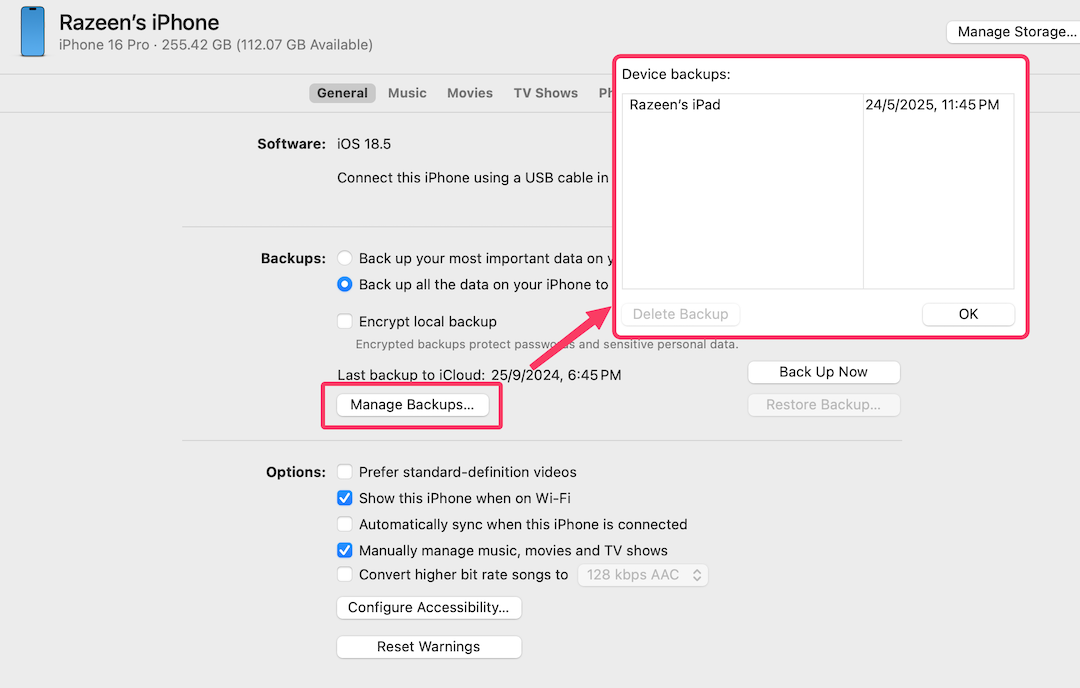Enable Encrypt local backup checkbox
1080x688 pixels.
tap(344, 322)
